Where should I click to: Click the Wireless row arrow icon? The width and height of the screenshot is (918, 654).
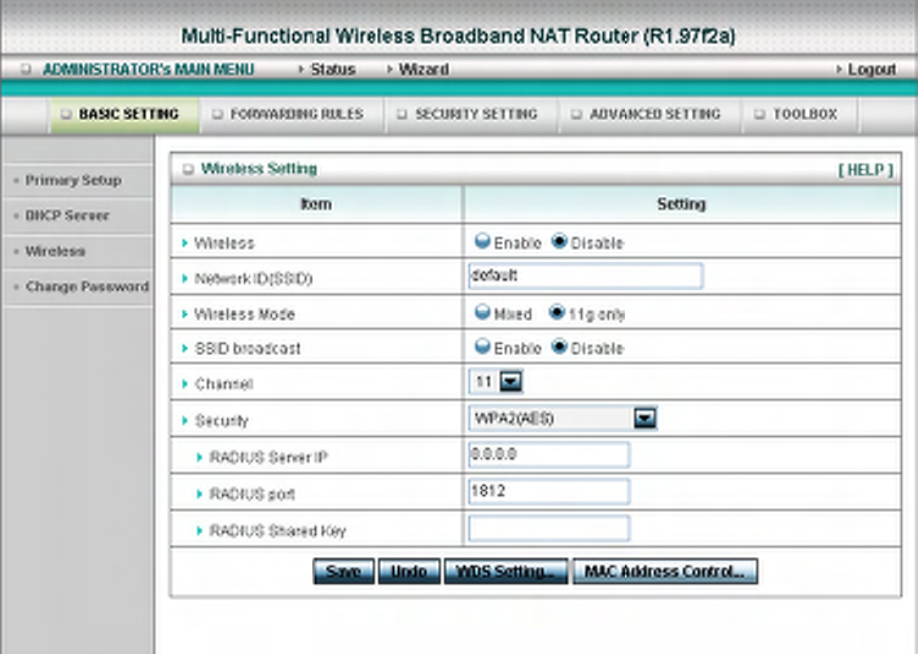tap(184, 242)
